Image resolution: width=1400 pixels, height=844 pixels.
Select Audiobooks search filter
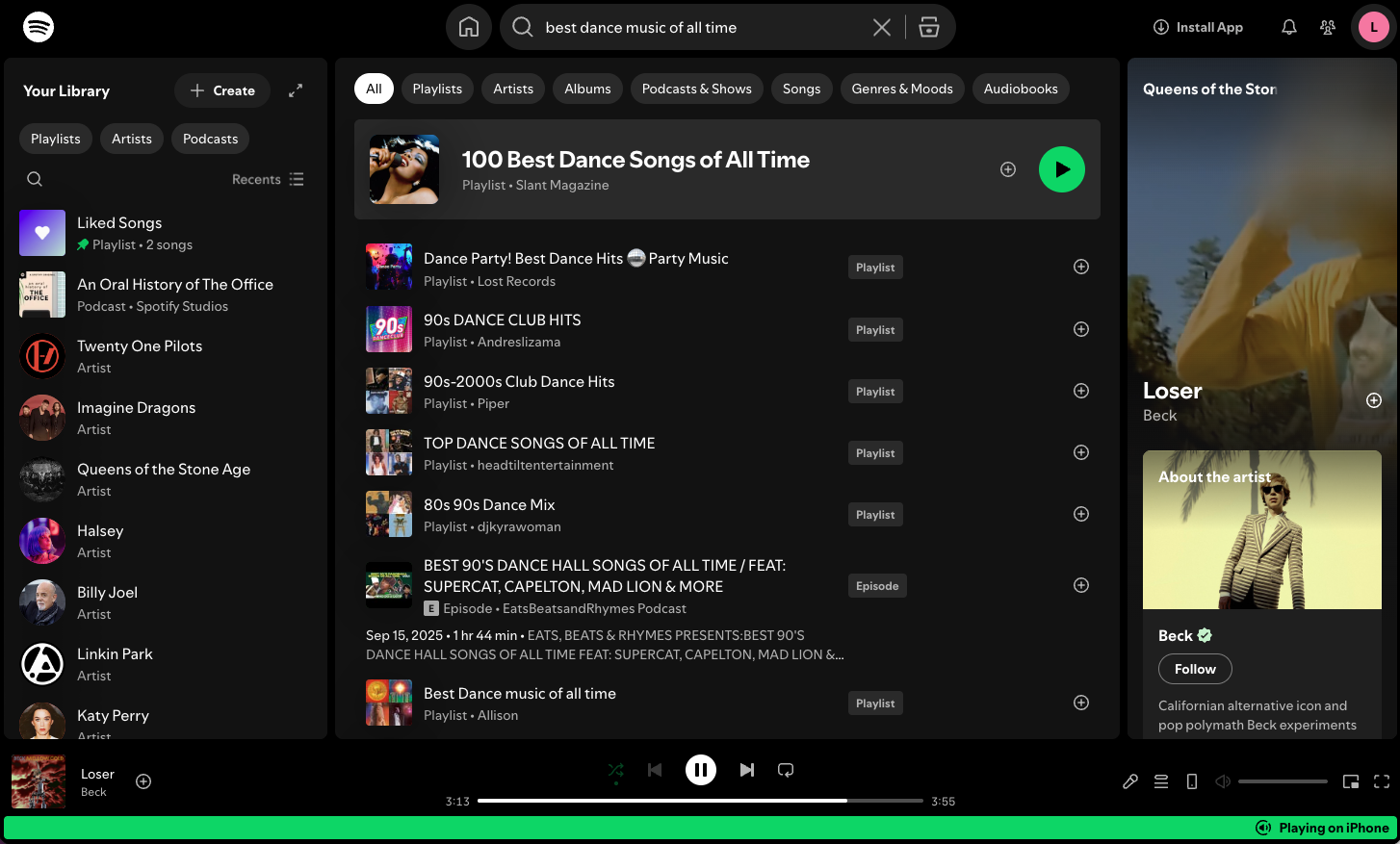(x=1021, y=89)
